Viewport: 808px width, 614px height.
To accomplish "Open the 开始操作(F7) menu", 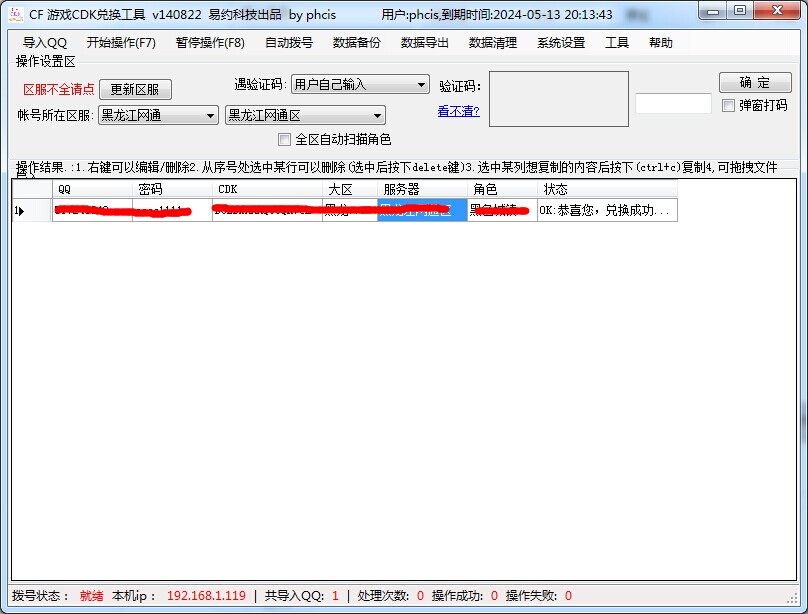I will click(121, 43).
